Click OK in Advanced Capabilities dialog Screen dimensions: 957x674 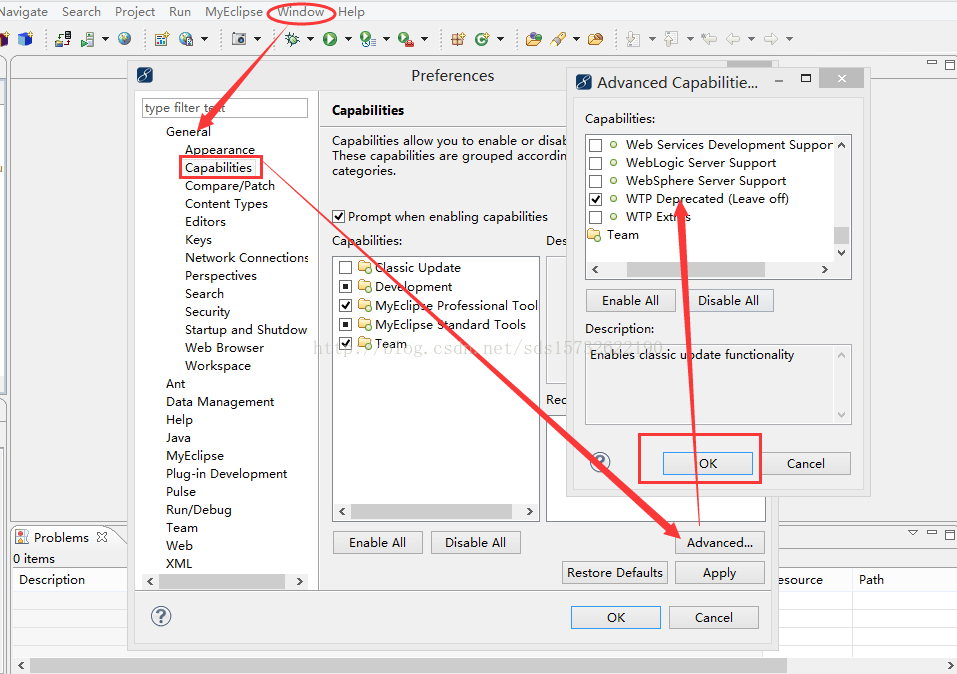point(708,463)
